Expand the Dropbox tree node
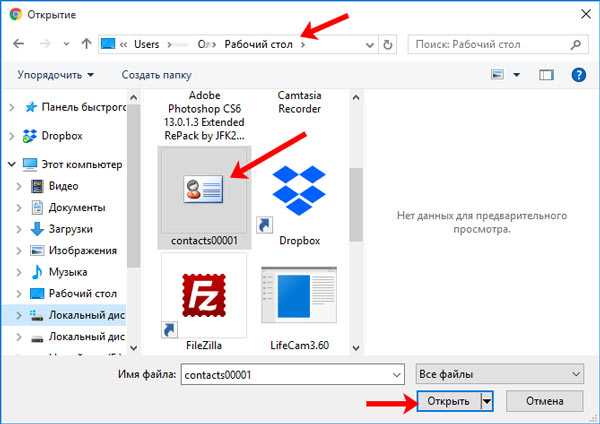Viewport: 600px width, 424px height. 12,136
